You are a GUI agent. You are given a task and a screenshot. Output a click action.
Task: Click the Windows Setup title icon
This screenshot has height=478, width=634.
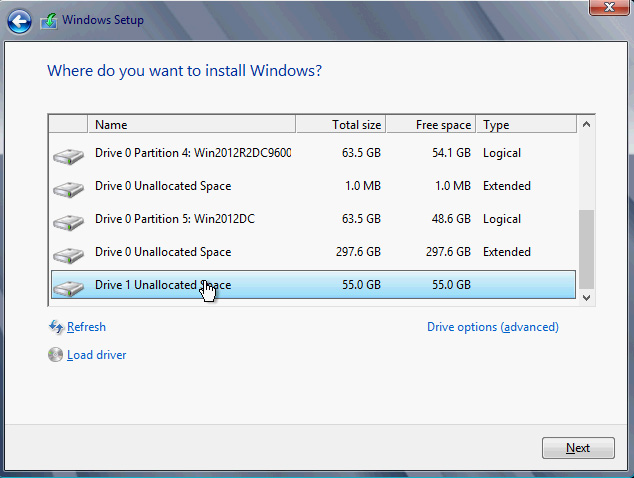(x=48, y=20)
